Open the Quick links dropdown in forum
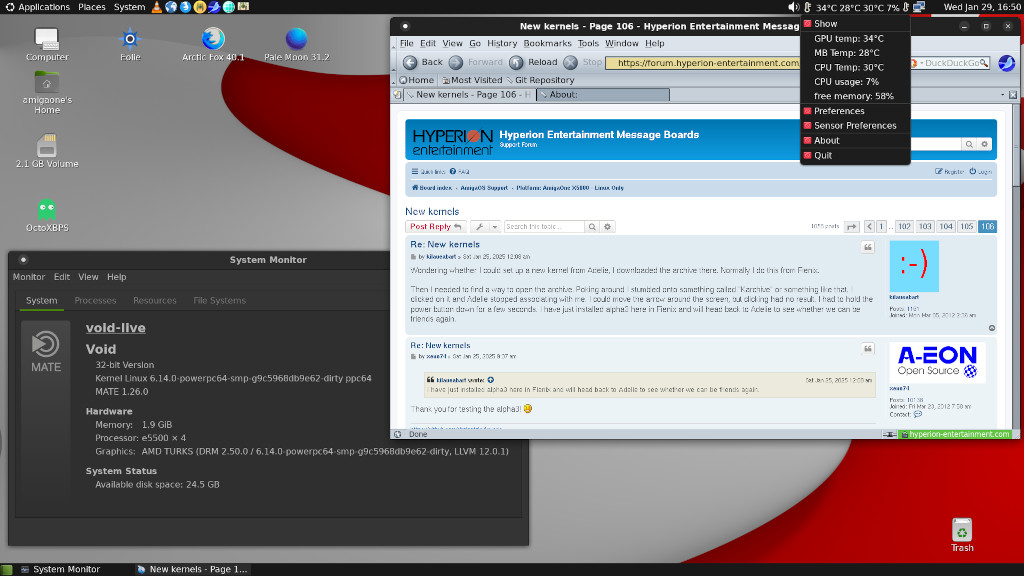The width and height of the screenshot is (1024, 576). coord(428,172)
